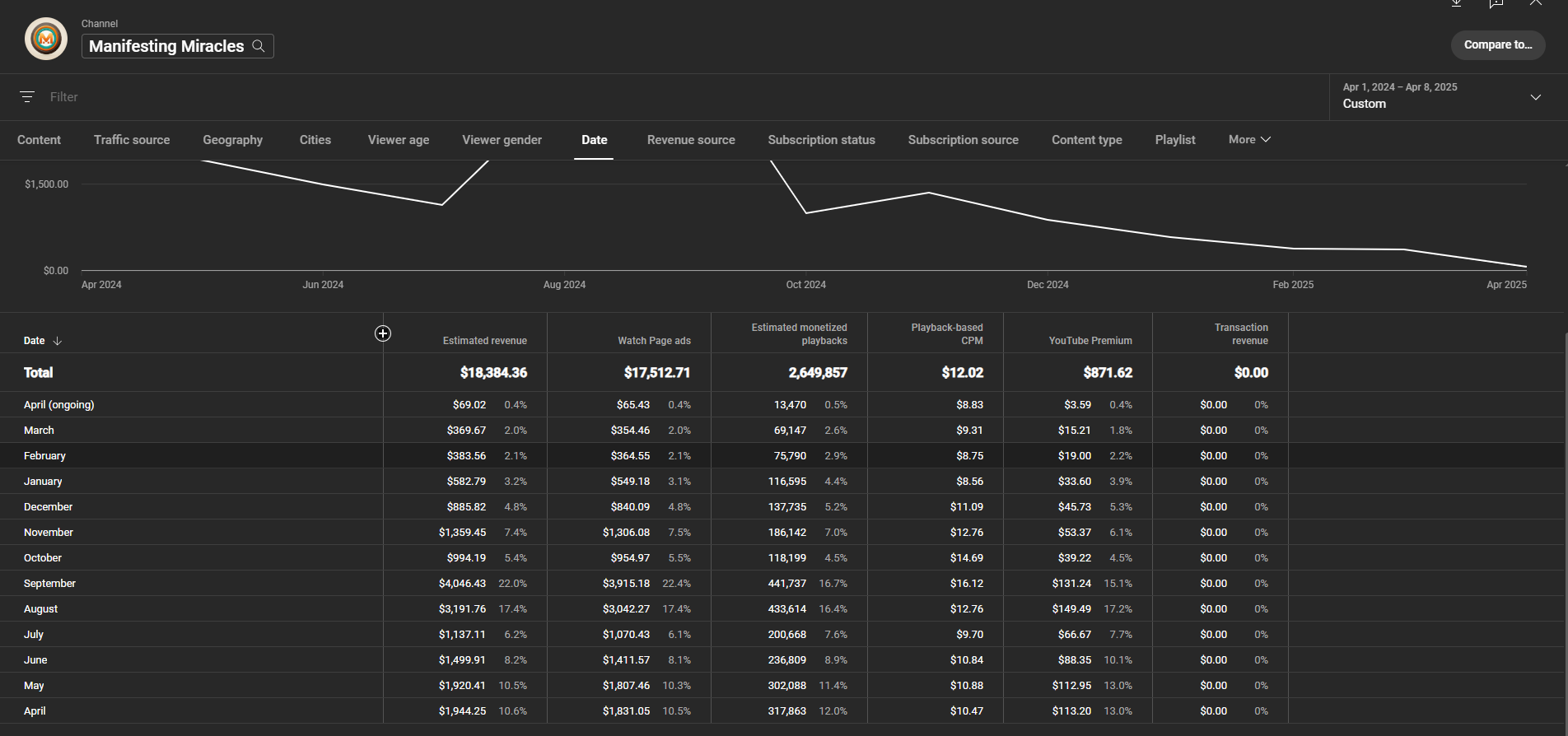Viewport: 1568px width, 736px height.
Task: Select the October row label
Action: pyautogui.click(x=43, y=558)
